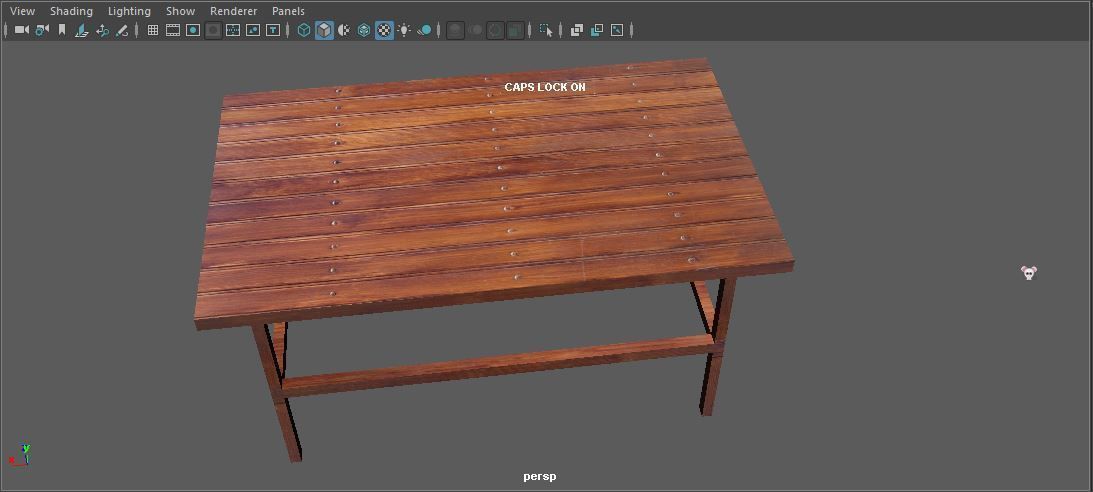
Task: Open the Lighting menu
Action: tap(129, 11)
